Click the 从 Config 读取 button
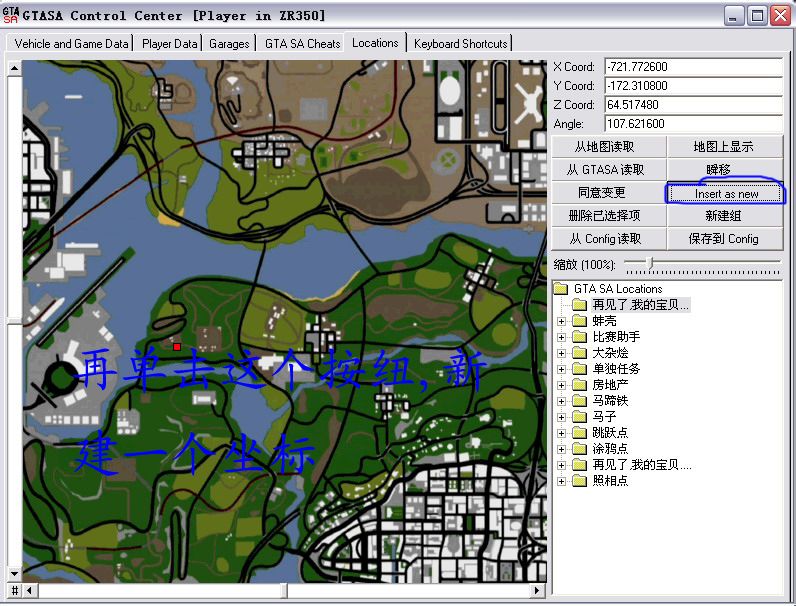Image resolution: width=796 pixels, height=606 pixels. (609, 239)
